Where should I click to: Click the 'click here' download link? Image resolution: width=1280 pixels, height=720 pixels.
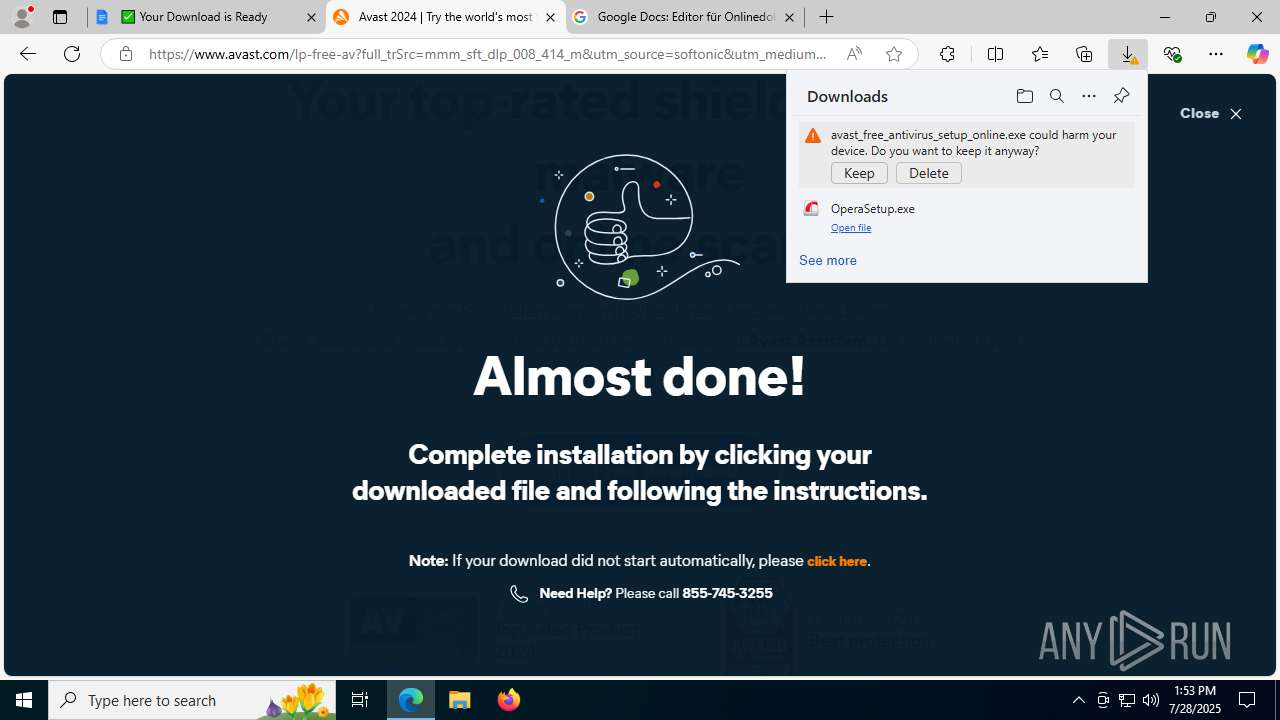click(x=837, y=561)
